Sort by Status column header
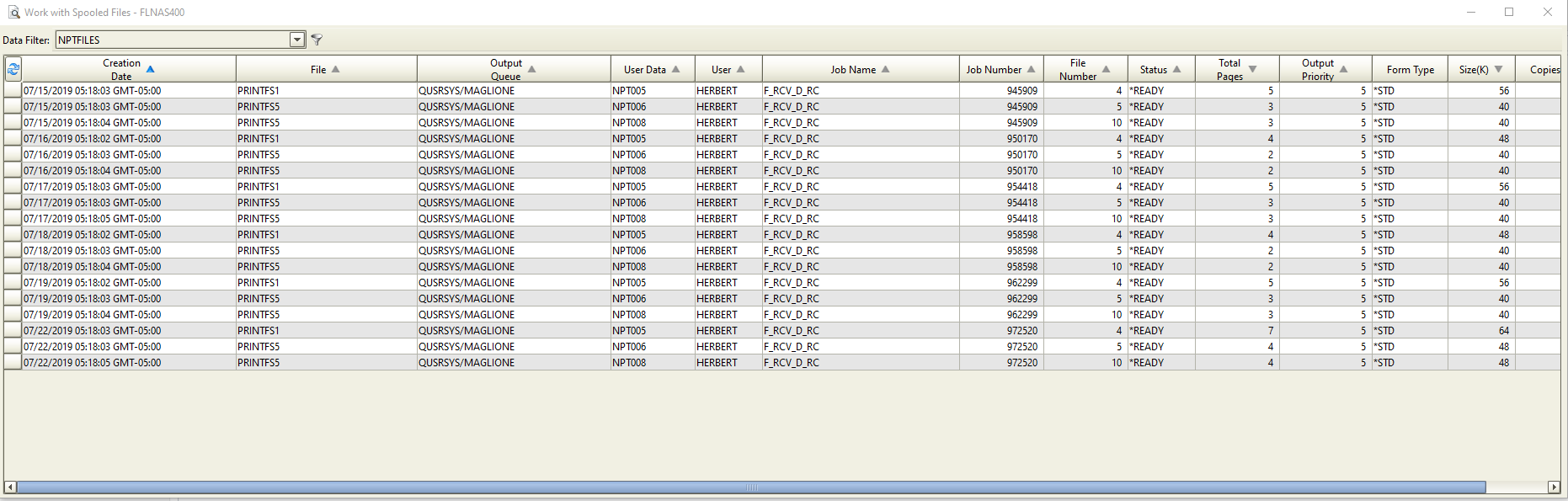 point(1161,69)
